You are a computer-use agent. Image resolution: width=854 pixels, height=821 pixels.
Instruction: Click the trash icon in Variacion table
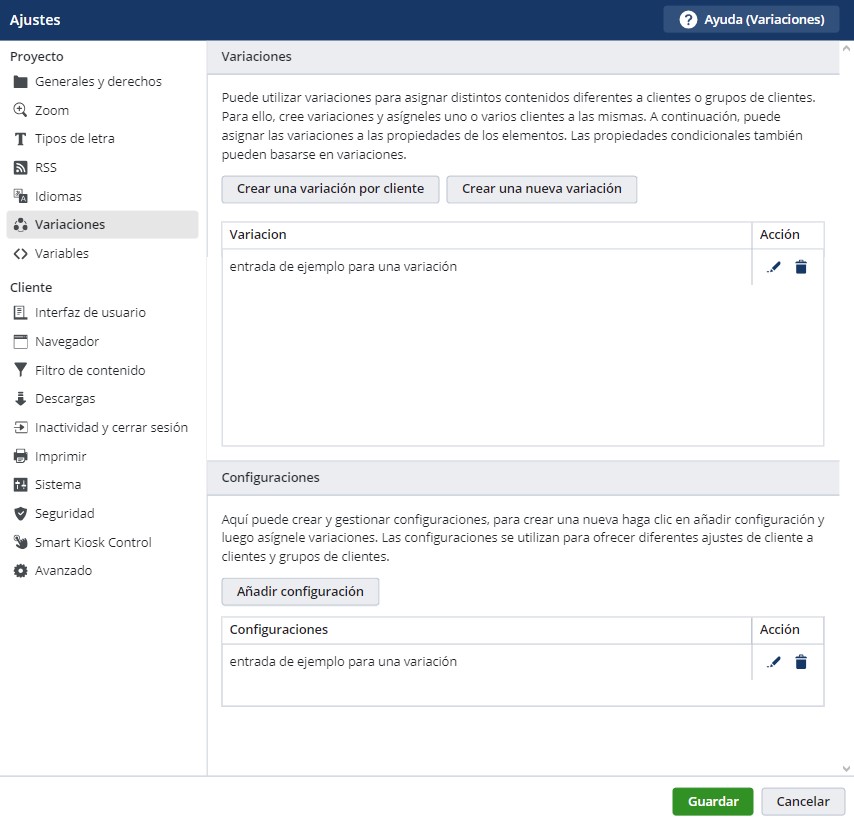tap(801, 267)
